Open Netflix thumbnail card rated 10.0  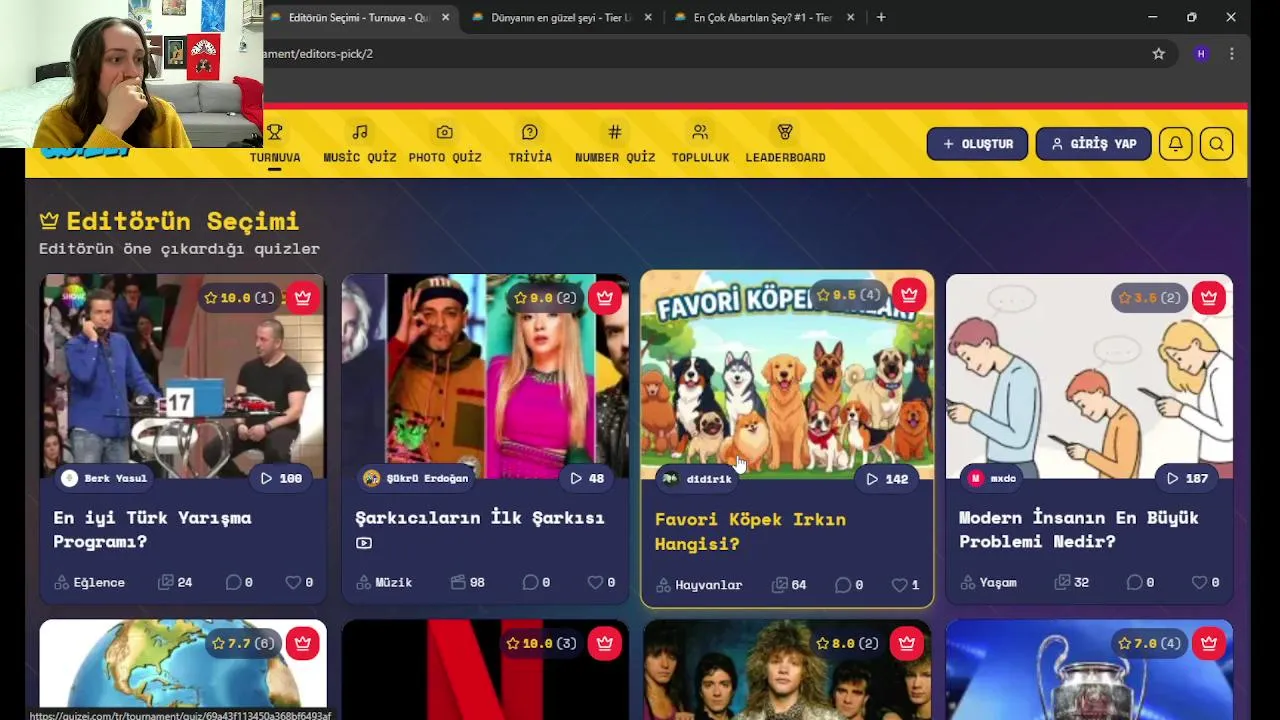pos(485,668)
